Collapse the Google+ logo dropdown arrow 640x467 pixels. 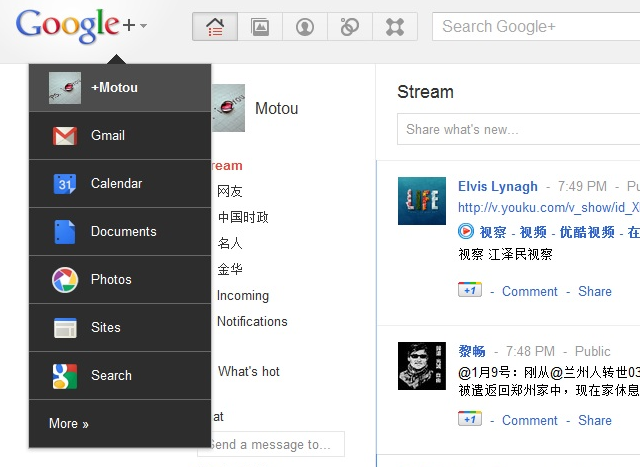pyautogui.click(x=143, y=26)
